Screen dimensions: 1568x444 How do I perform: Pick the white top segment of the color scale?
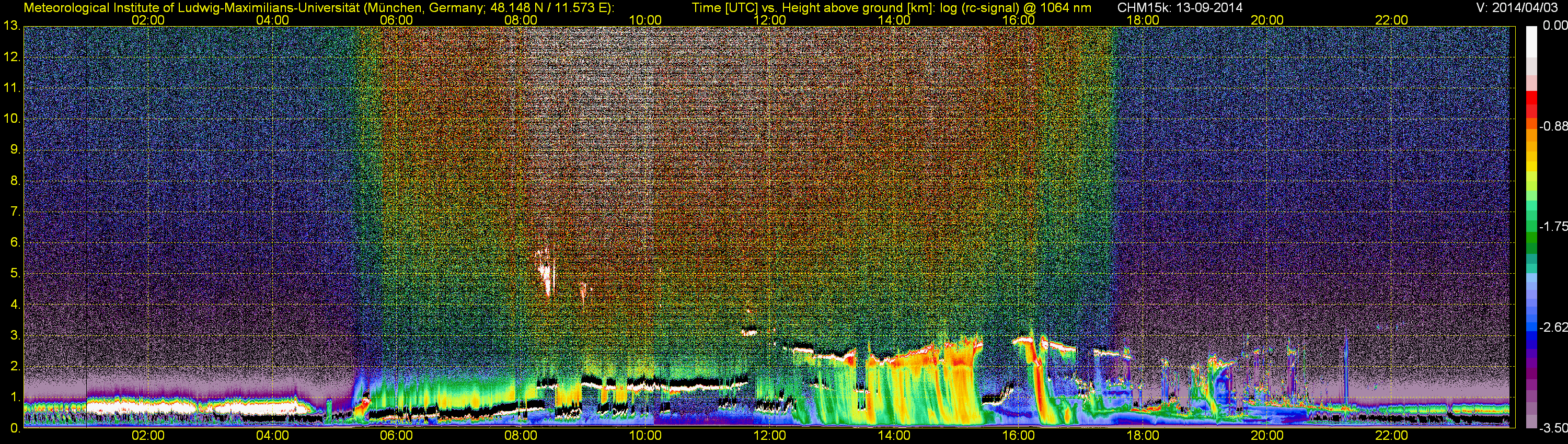click(x=1531, y=41)
